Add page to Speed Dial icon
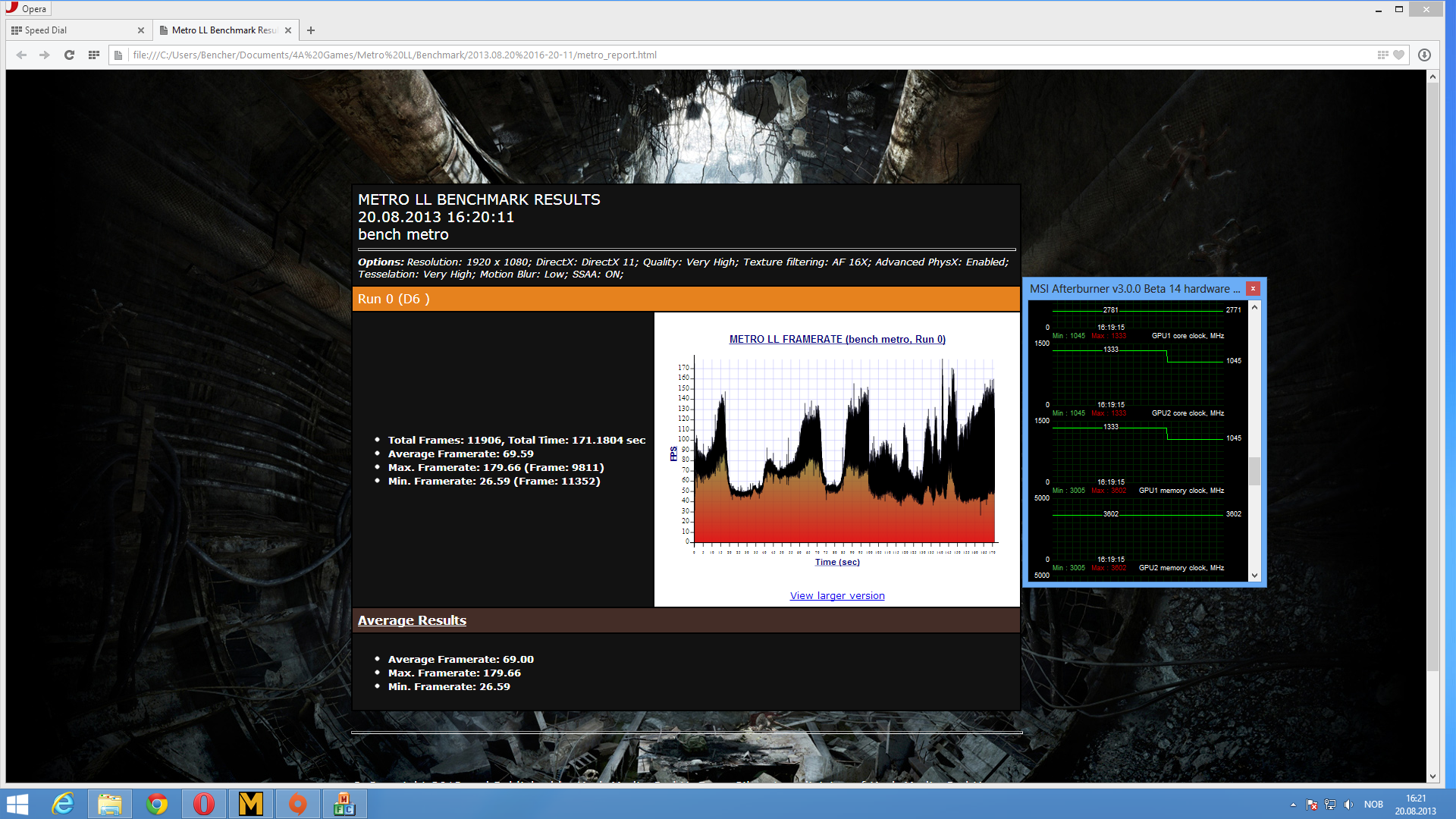Image resolution: width=1456 pixels, height=819 pixels. (1382, 55)
